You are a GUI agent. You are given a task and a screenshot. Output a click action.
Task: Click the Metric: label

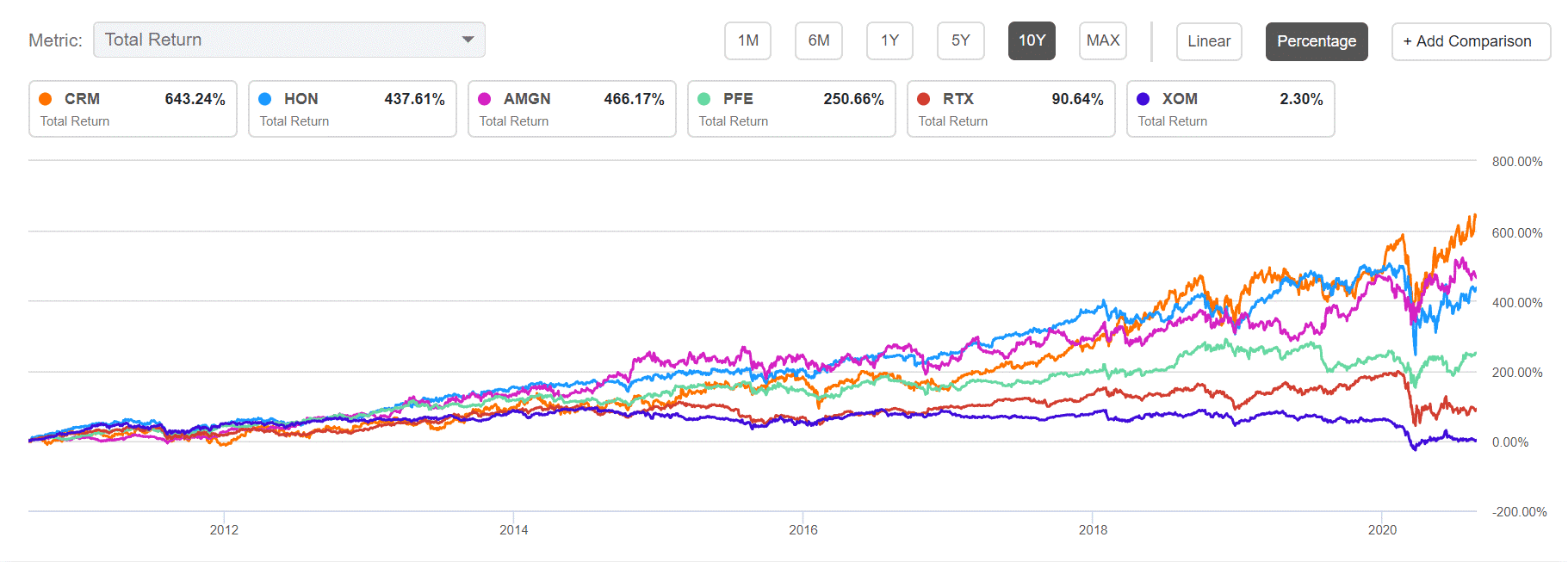pos(55,40)
